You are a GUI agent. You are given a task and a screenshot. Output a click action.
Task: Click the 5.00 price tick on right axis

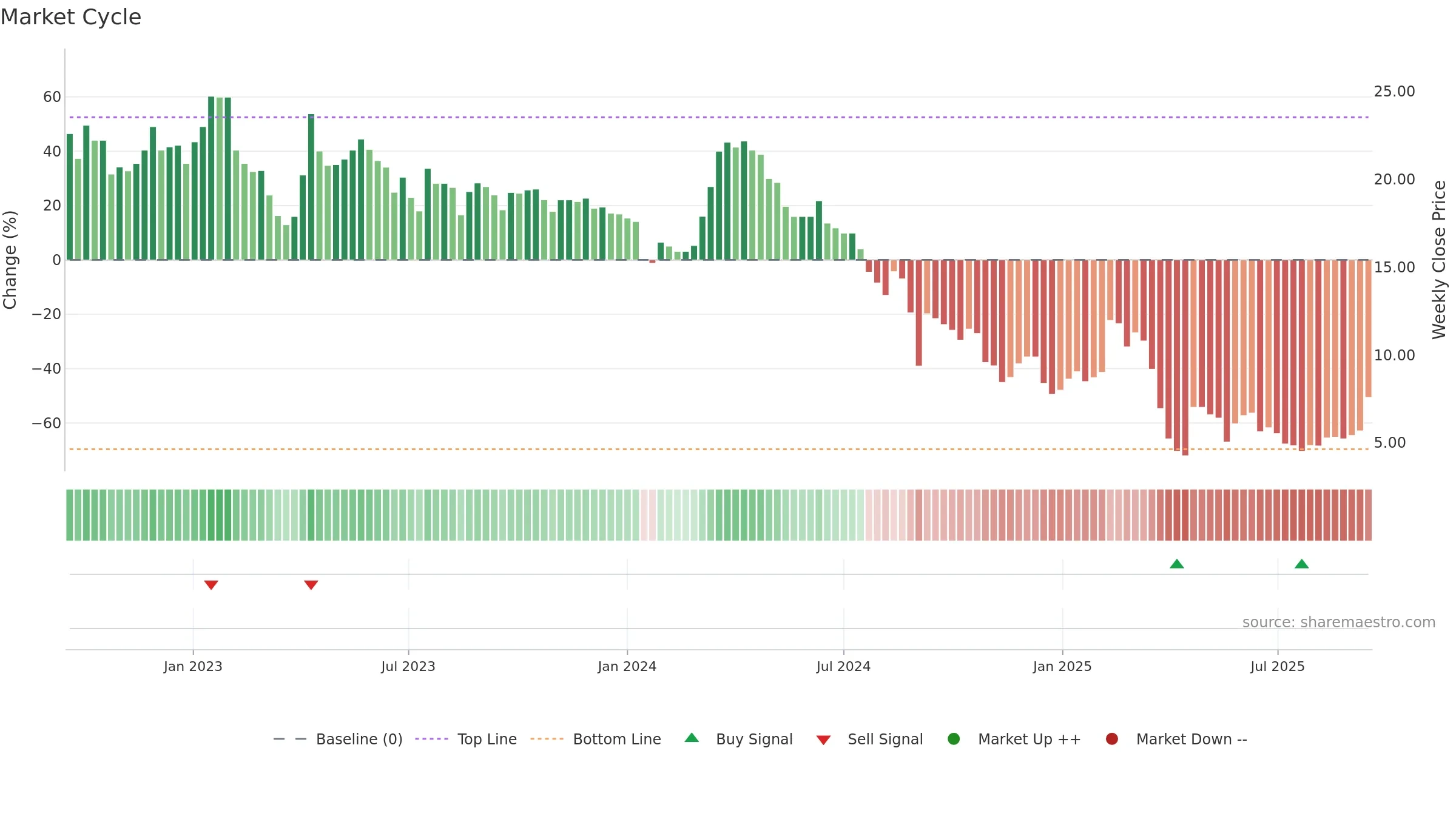click(x=1390, y=443)
